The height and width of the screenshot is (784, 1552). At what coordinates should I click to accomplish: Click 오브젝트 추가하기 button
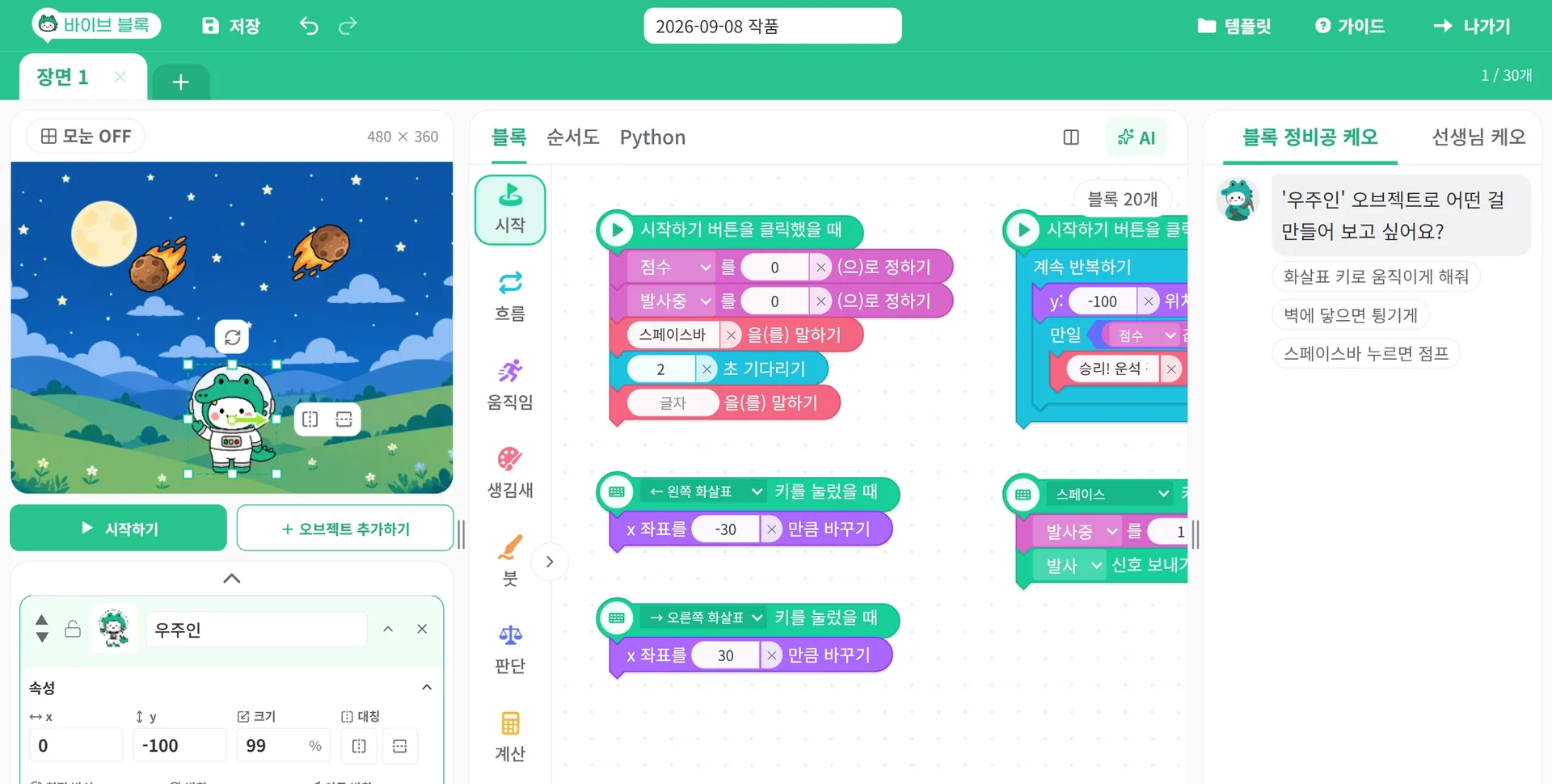(345, 528)
